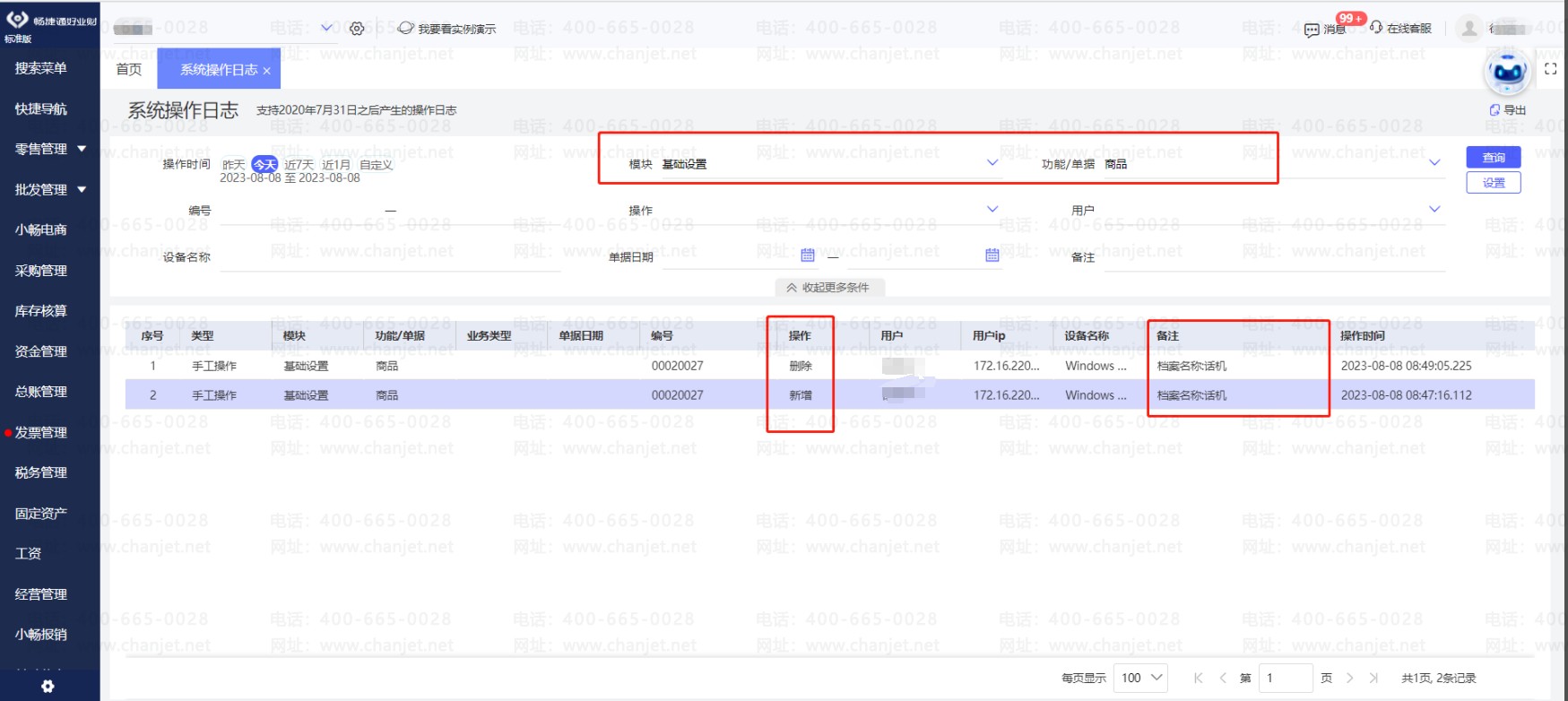This screenshot has height=701, width=1568.
Task: Focus the 备注 filter input field
Action: click(x=1274, y=256)
